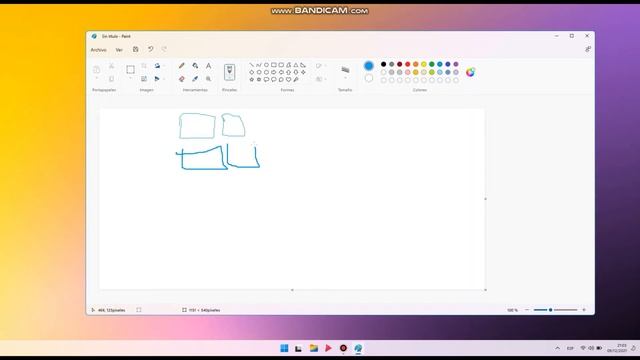This screenshot has height=360, width=640.
Task: Click the Copy icon
Action: click(111, 79)
